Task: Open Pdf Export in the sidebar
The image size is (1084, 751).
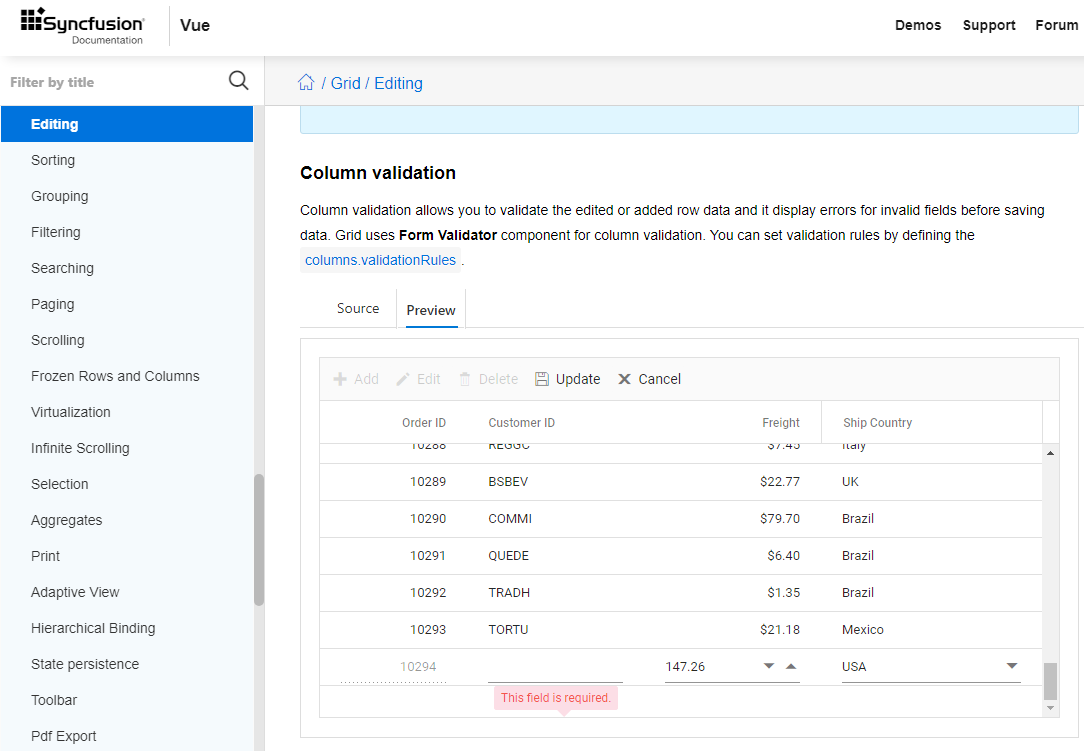Action: [64, 735]
